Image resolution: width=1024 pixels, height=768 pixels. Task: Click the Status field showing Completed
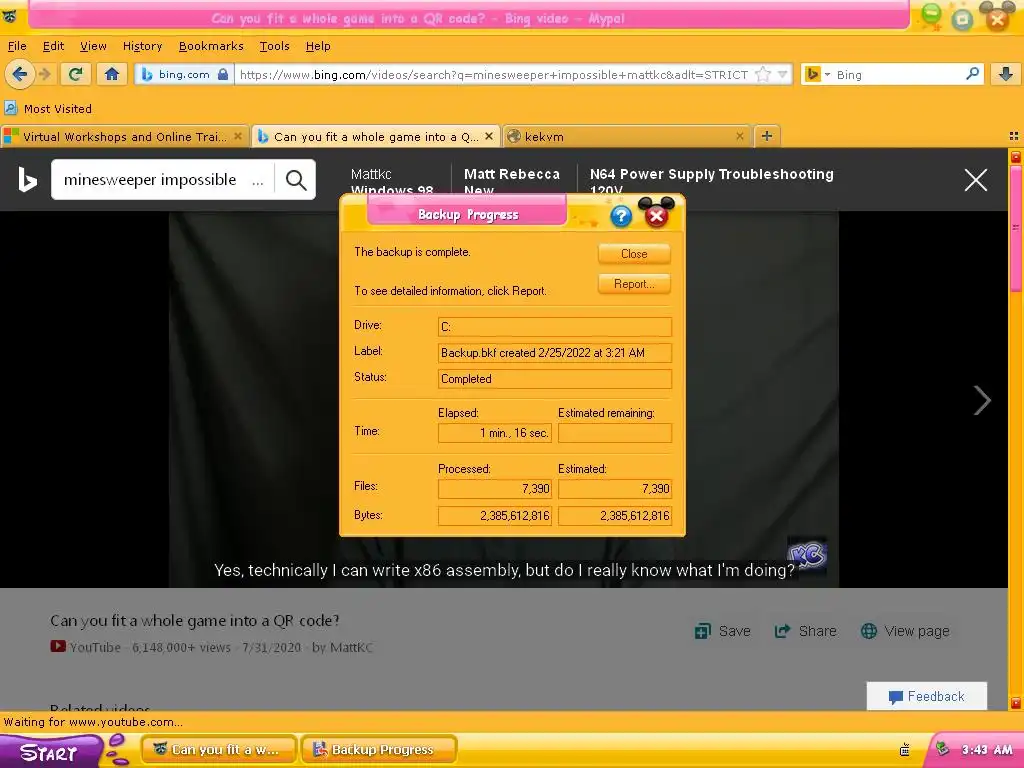pos(554,379)
